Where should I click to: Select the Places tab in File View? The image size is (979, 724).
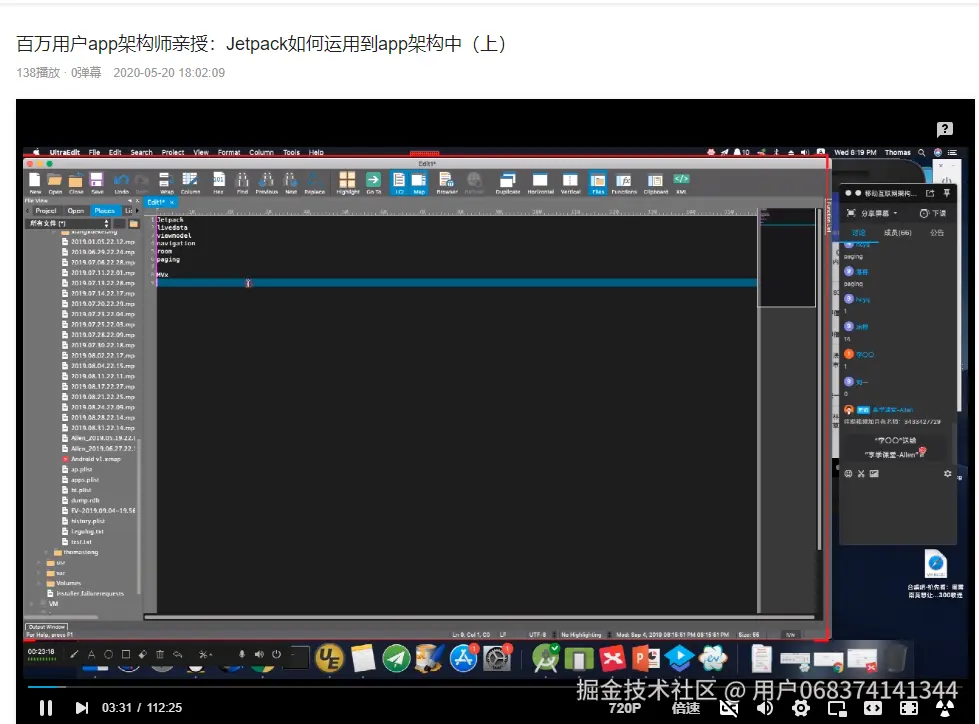[x=105, y=211]
